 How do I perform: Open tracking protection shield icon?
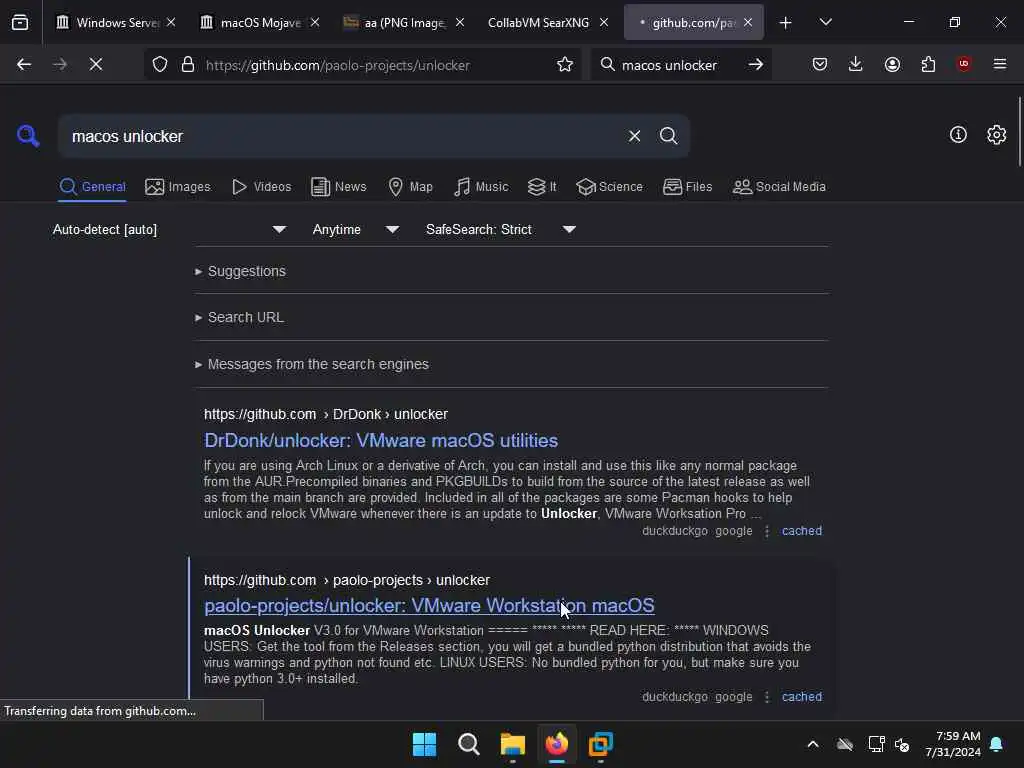(160, 64)
